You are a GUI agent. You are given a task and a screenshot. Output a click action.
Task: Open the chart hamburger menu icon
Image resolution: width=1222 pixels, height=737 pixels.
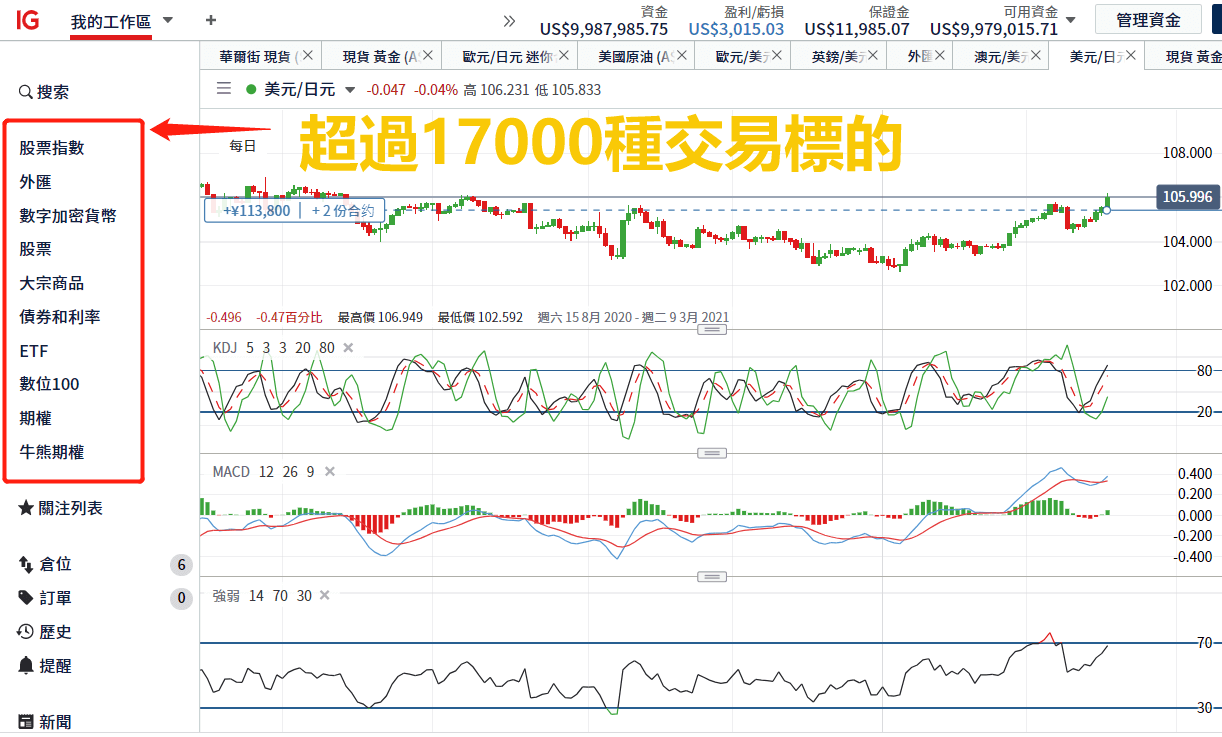(x=224, y=89)
